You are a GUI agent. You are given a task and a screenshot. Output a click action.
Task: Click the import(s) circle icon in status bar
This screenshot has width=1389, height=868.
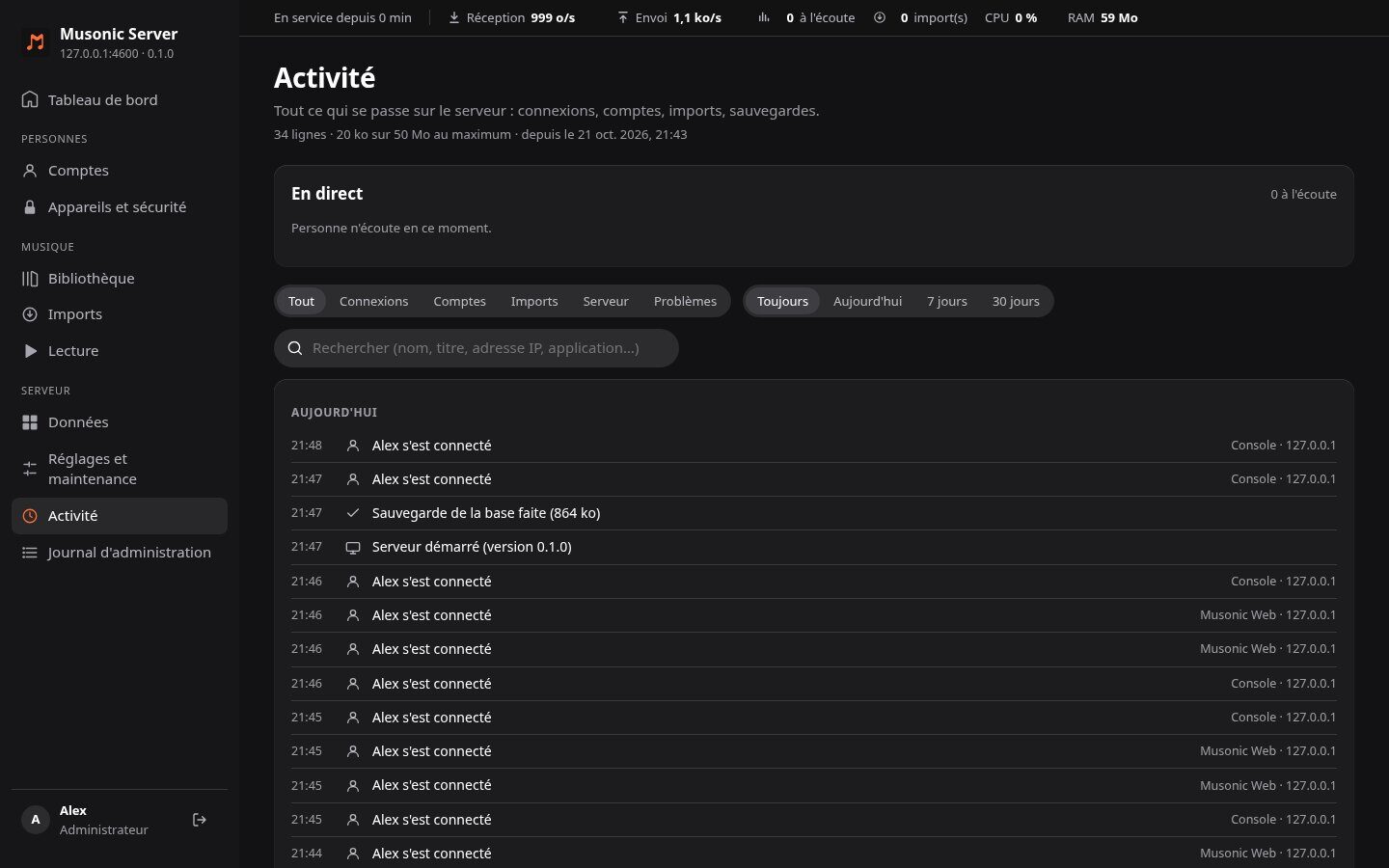(x=880, y=17)
